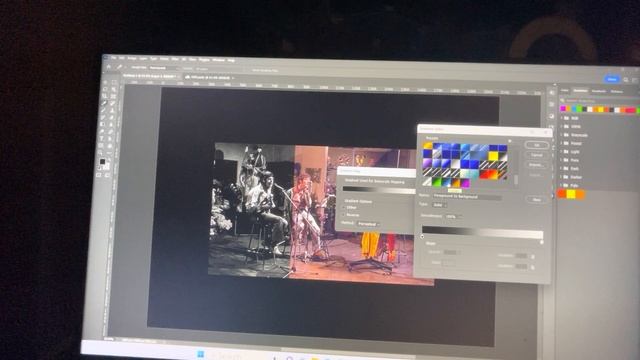Image resolution: width=640 pixels, height=360 pixels.
Task: Select the Lasso tool
Action: (105, 89)
